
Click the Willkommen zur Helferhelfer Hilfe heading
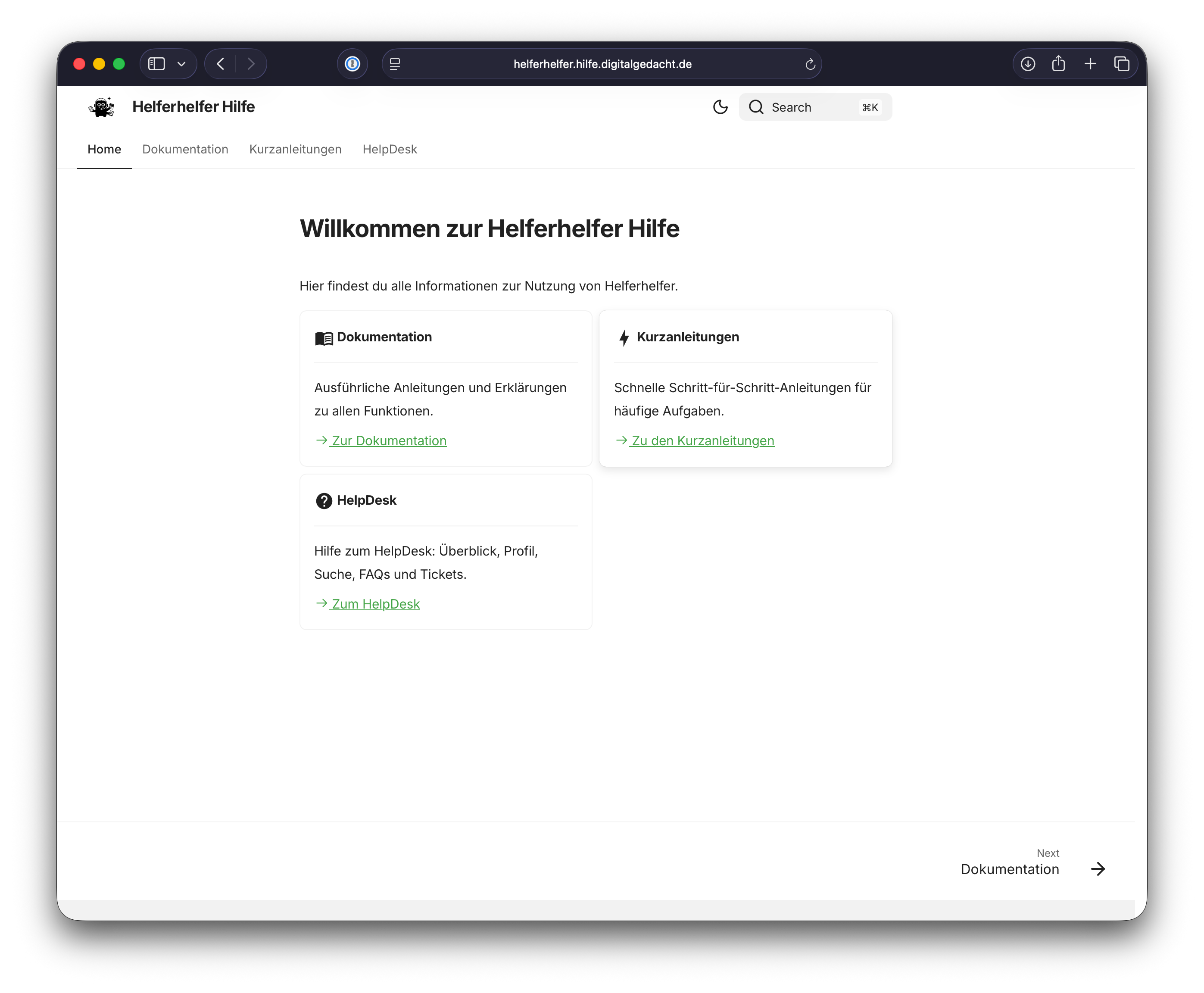490,228
